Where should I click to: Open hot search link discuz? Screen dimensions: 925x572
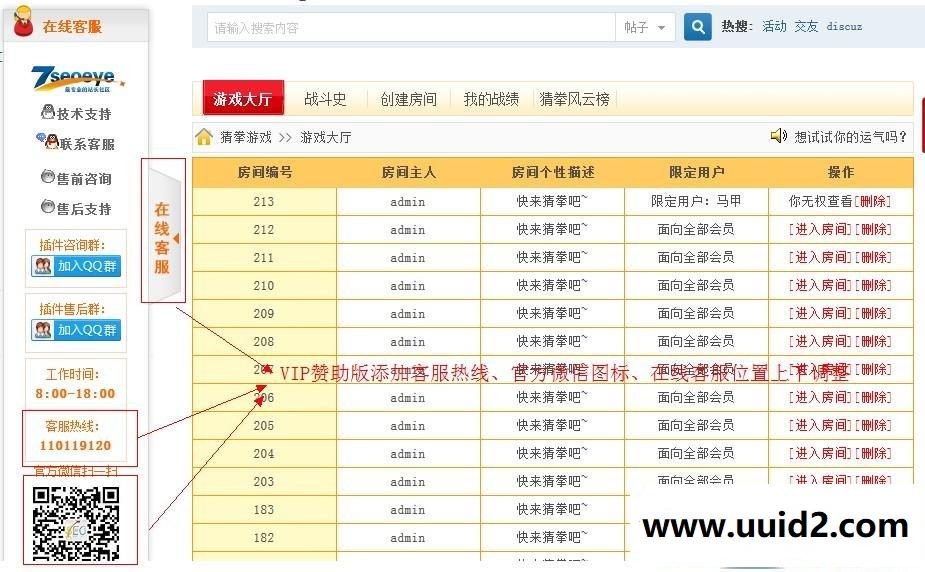click(x=844, y=26)
